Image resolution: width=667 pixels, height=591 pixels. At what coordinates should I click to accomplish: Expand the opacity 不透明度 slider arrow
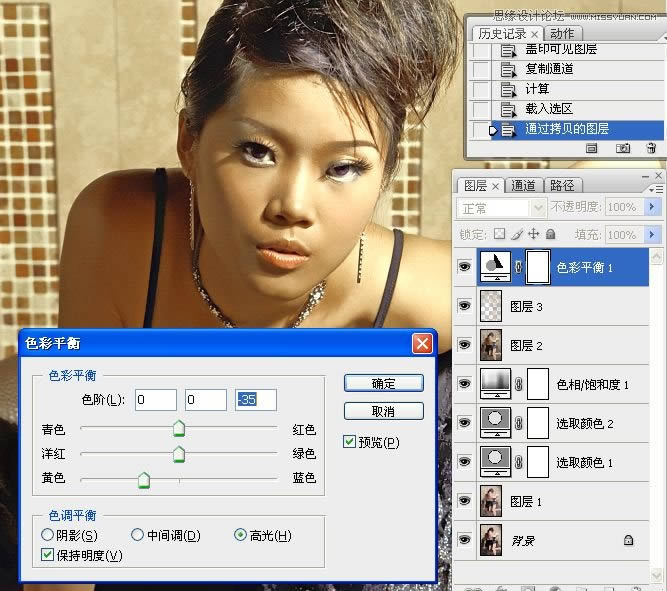coord(651,208)
